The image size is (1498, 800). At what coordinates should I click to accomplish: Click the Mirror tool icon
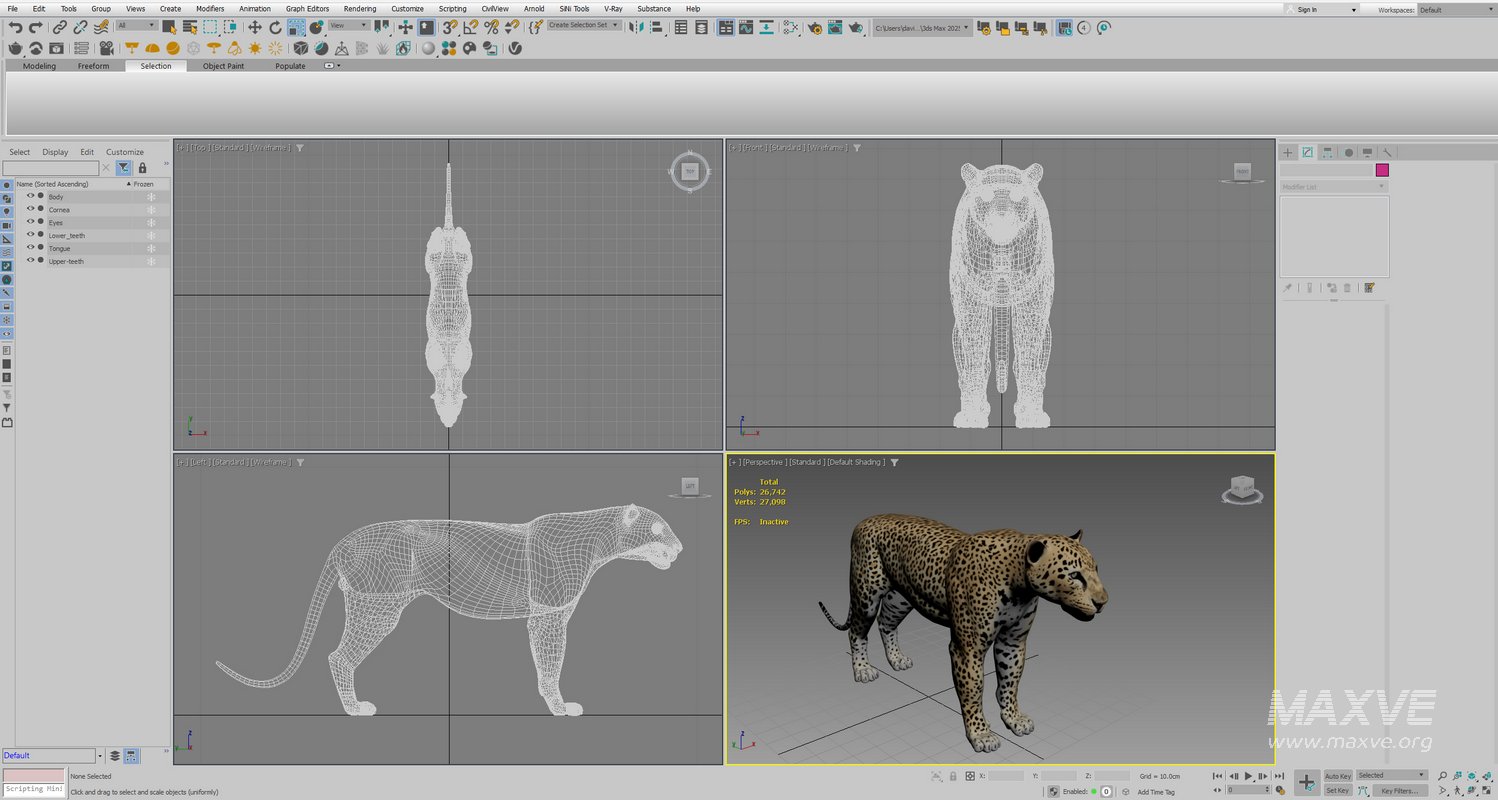coord(635,27)
